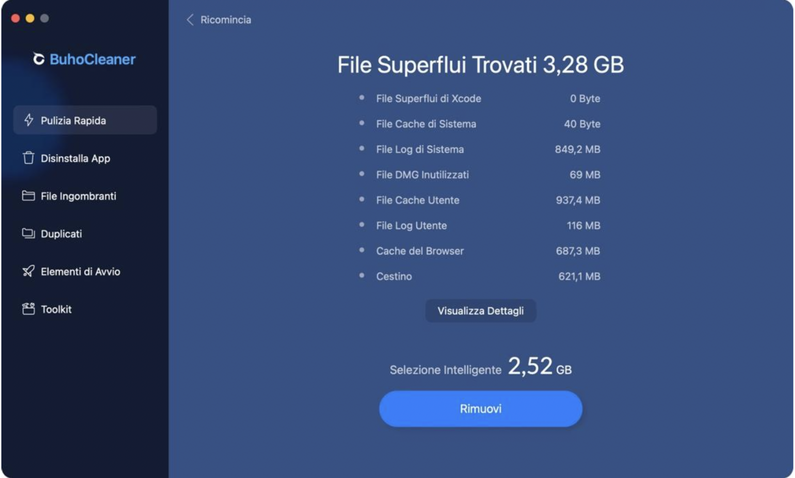Screen dimensions: 795x478
Task: Go to the File Ingombranti label
Action: coord(79,196)
